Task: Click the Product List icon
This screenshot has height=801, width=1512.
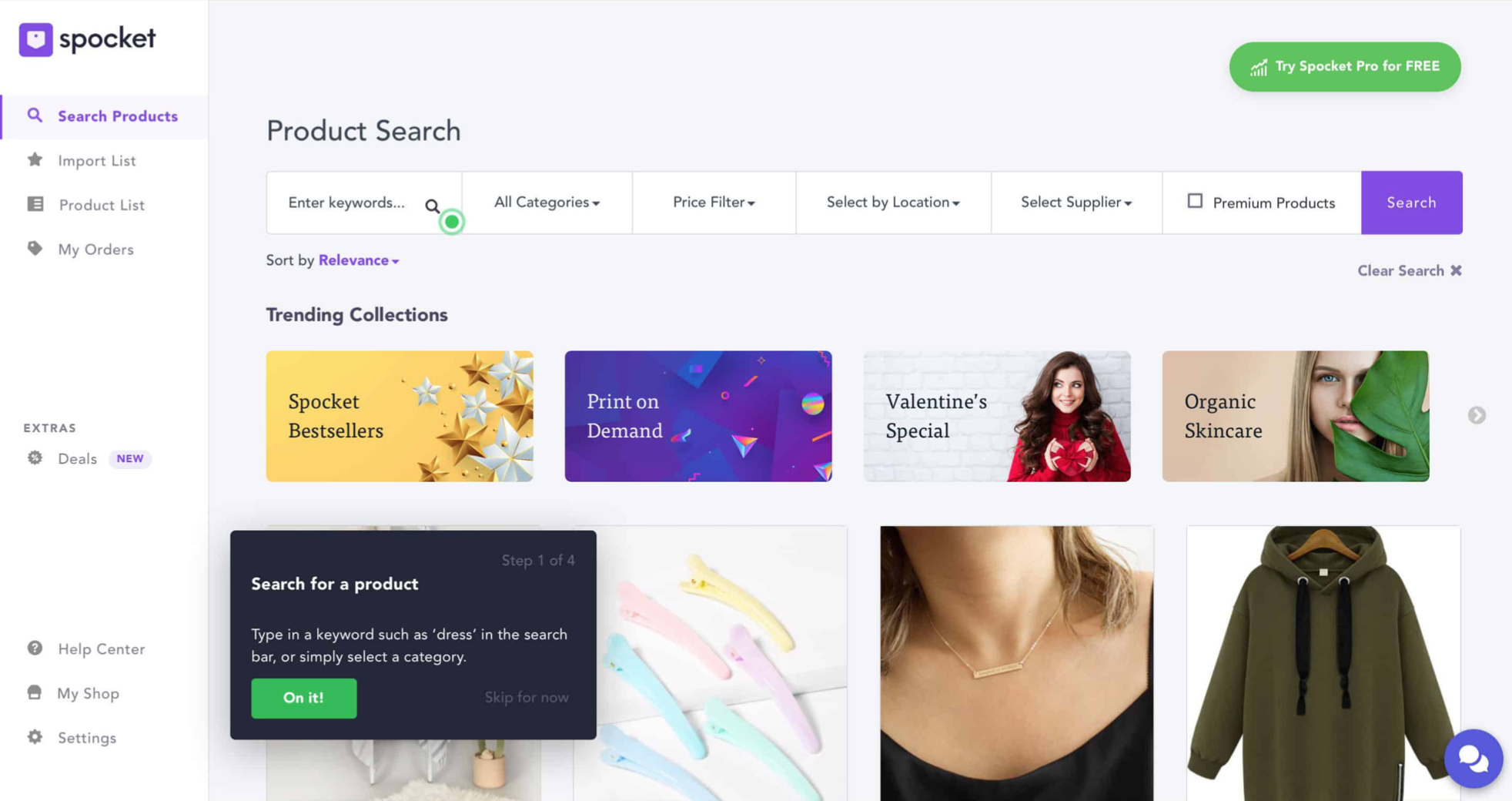Action: (35, 204)
